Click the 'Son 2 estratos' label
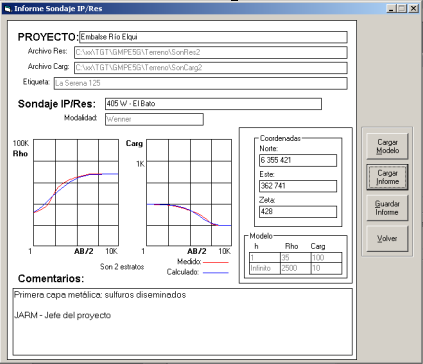 122,267
